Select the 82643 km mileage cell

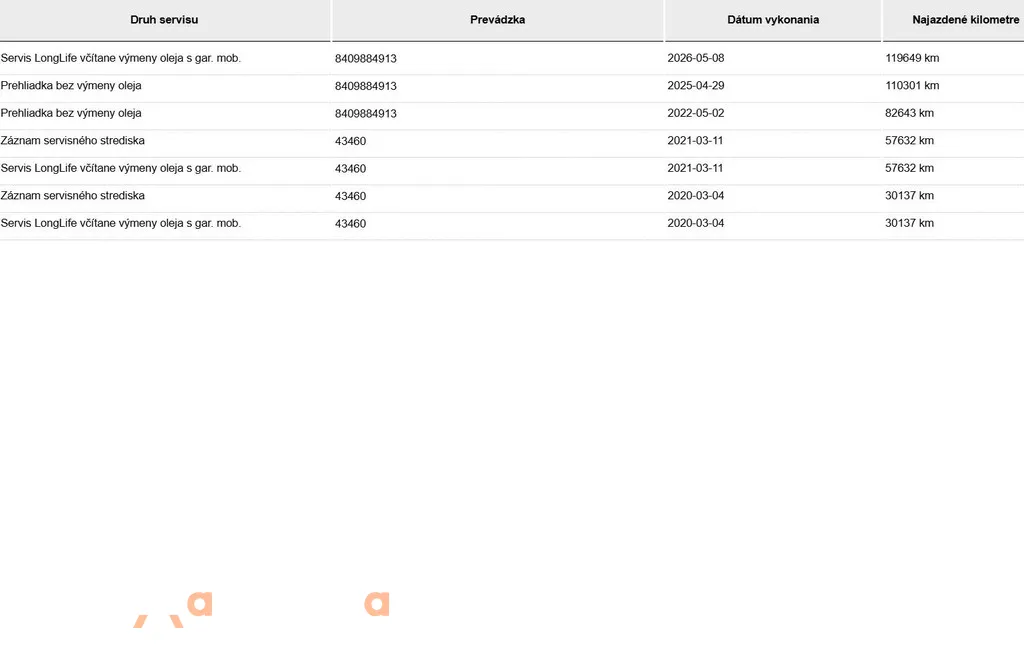coord(910,113)
